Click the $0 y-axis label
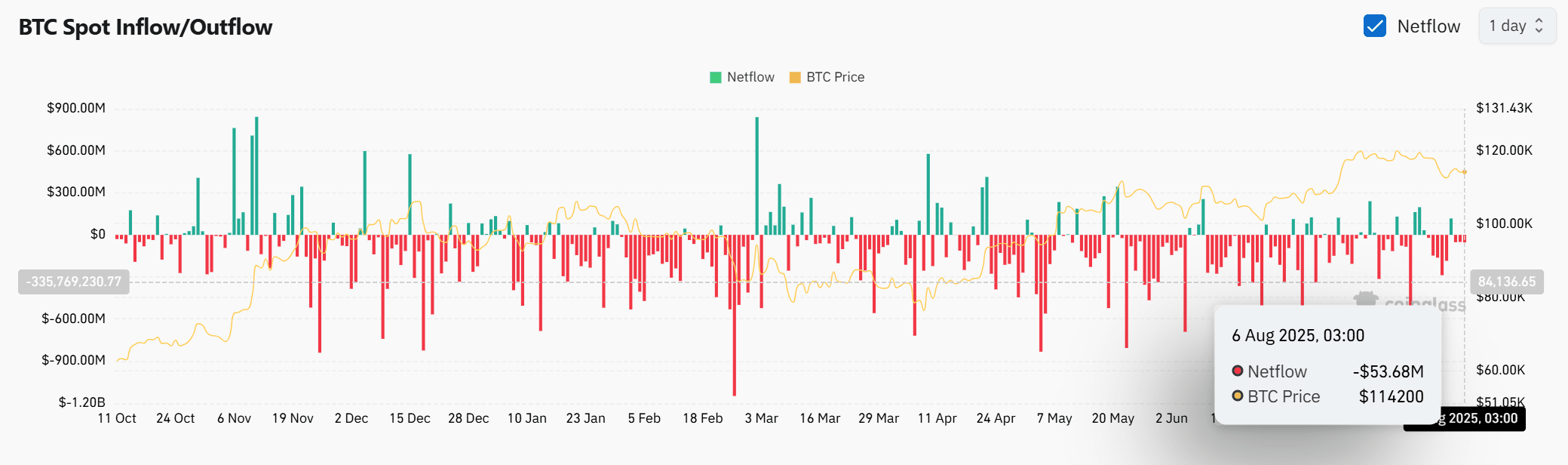Screen dimensions: 1568x465 pyautogui.click(x=98, y=234)
